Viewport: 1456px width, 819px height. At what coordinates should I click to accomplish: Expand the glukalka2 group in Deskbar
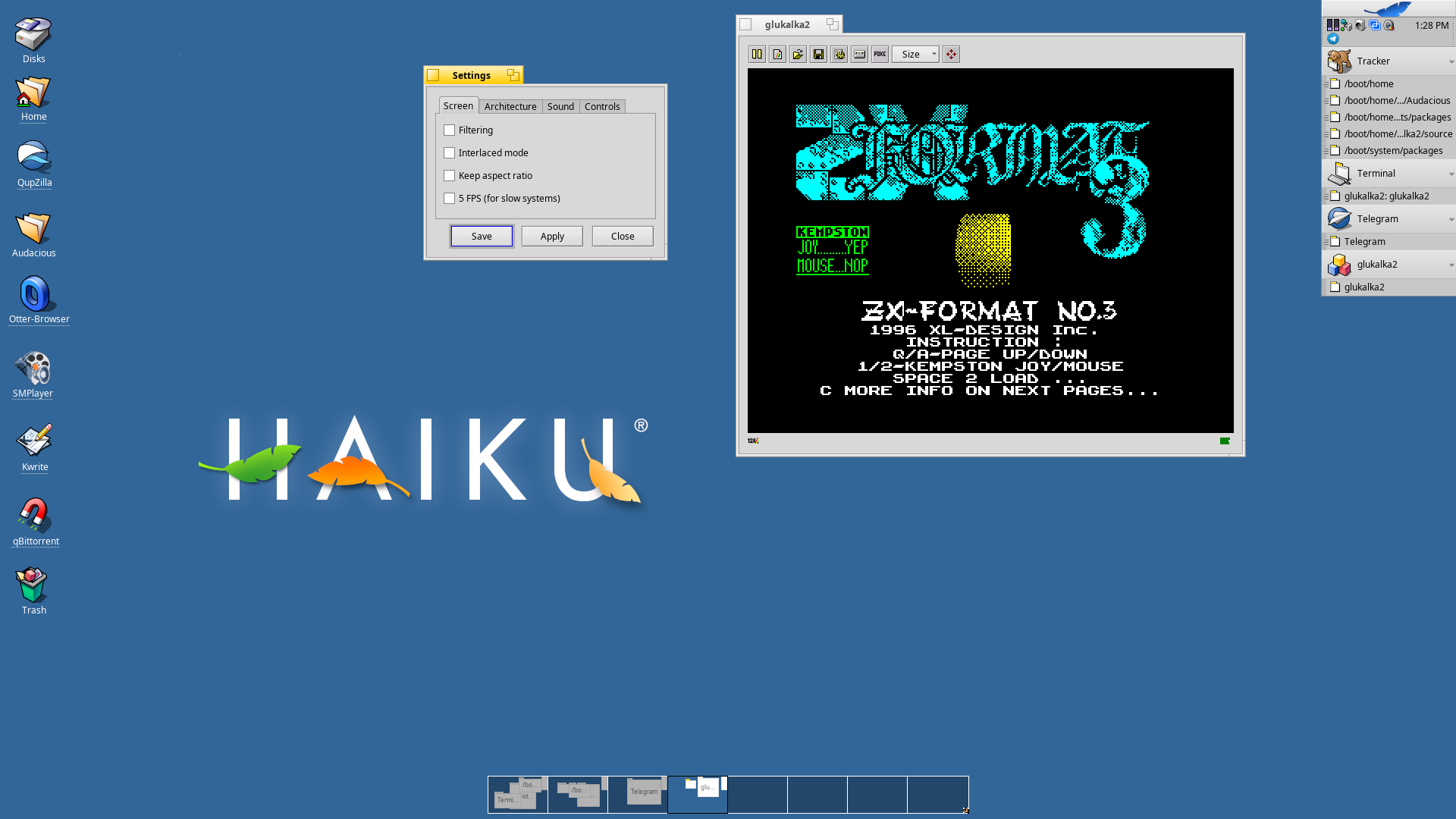[x=1451, y=265]
